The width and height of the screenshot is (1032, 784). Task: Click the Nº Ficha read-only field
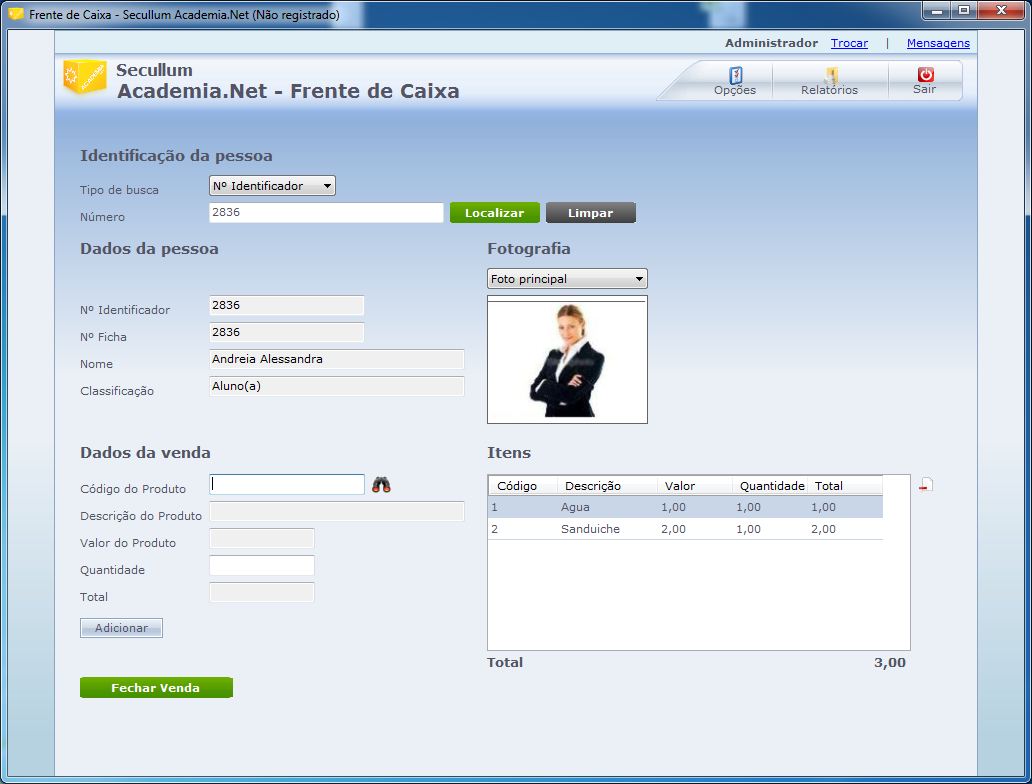tap(286, 332)
